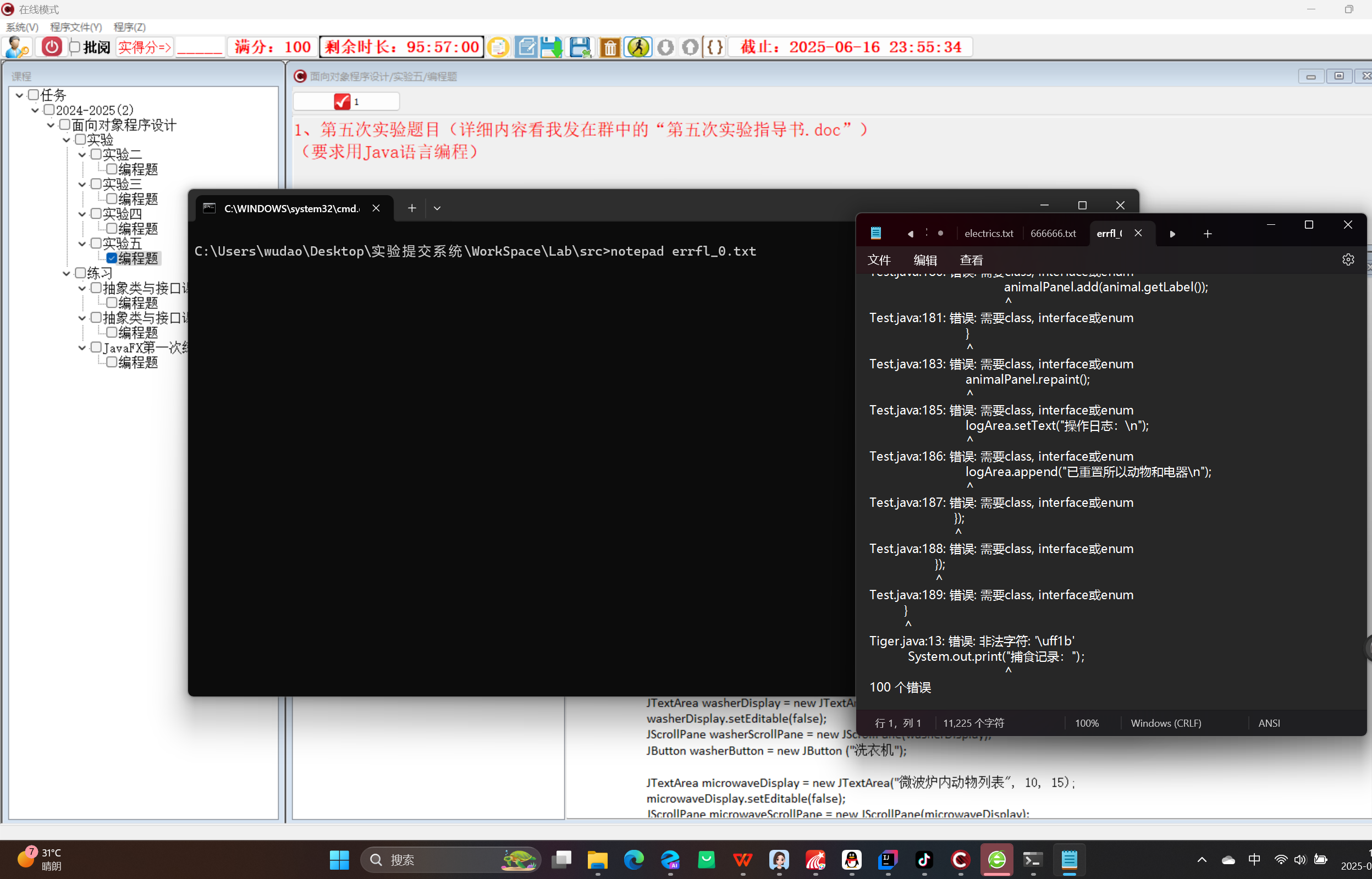The image size is (1372, 879).
Task: Open the cmd new-tab dropdown arrow
Action: (437, 208)
